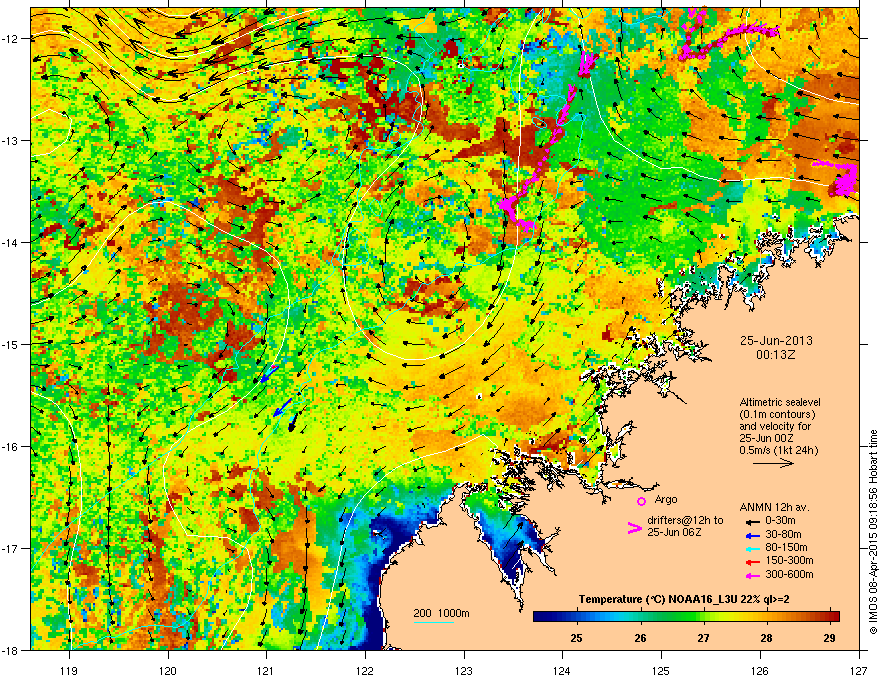
Task: Click the "Argo" legend label
Action: pyautogui.click(x=666, y=500)
